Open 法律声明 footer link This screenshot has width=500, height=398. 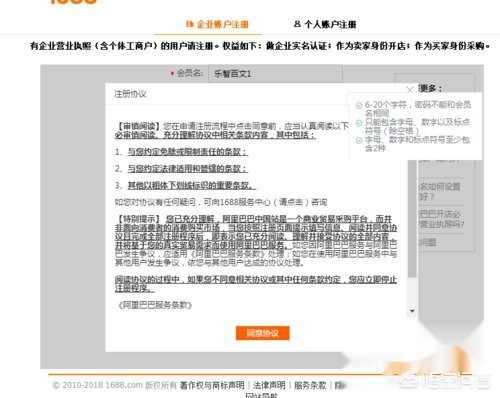click(x=269, y=385)
